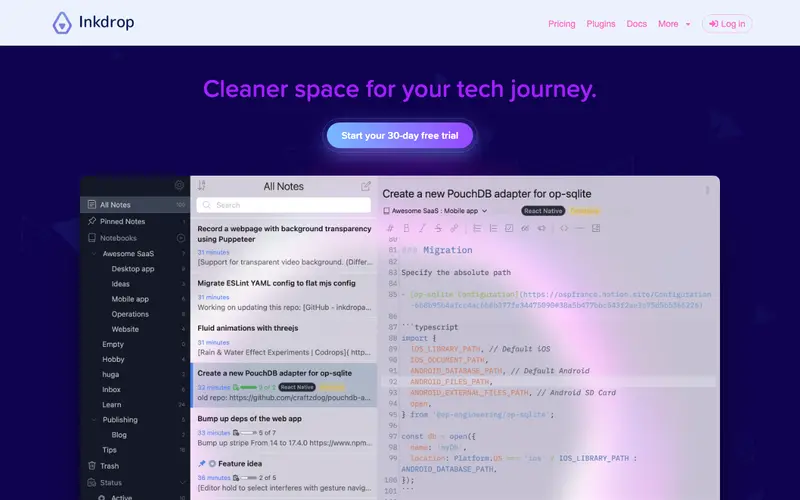Open the Website notebook

click(125, 329)
